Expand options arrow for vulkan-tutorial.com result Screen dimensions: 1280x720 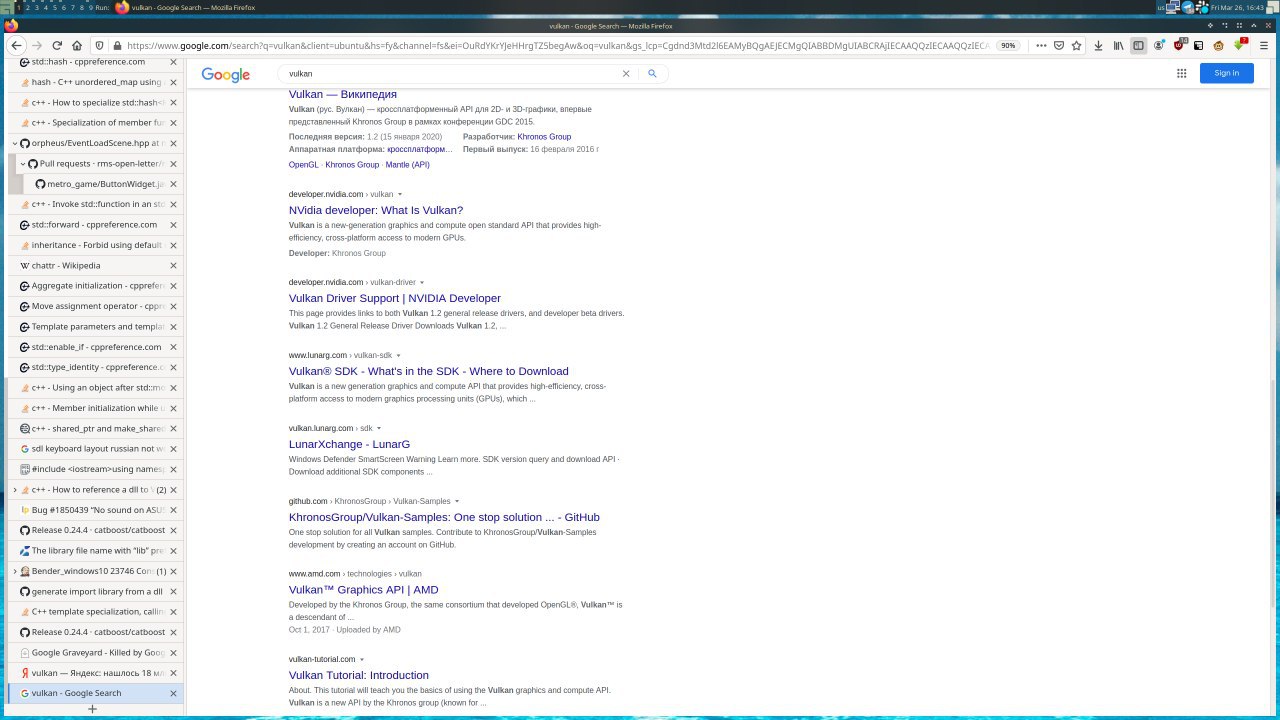click(362, 659)
